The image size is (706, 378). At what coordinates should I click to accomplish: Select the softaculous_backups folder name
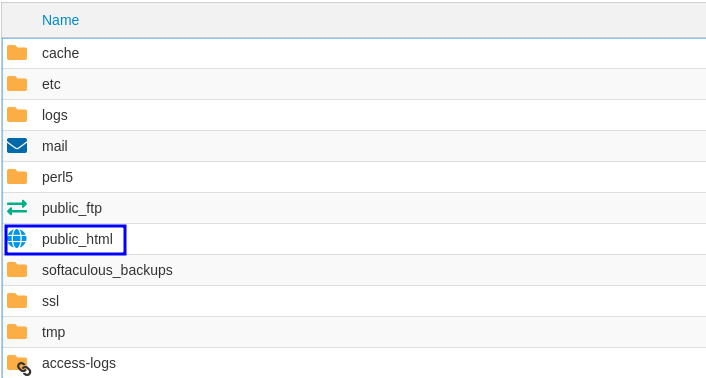(x=107, y=270)
